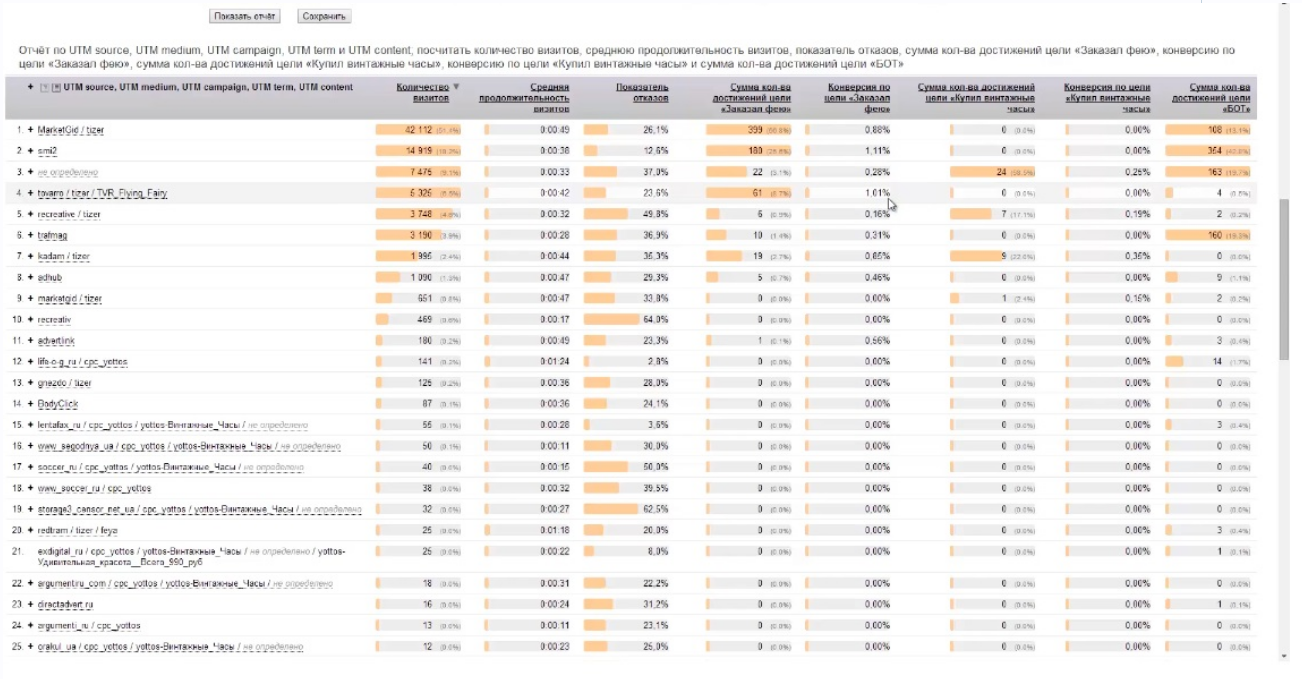Viewport: 1302px width, 679px height.
Task: Click plus icon next to 'trafmag'
Action: tap(31, 235)
